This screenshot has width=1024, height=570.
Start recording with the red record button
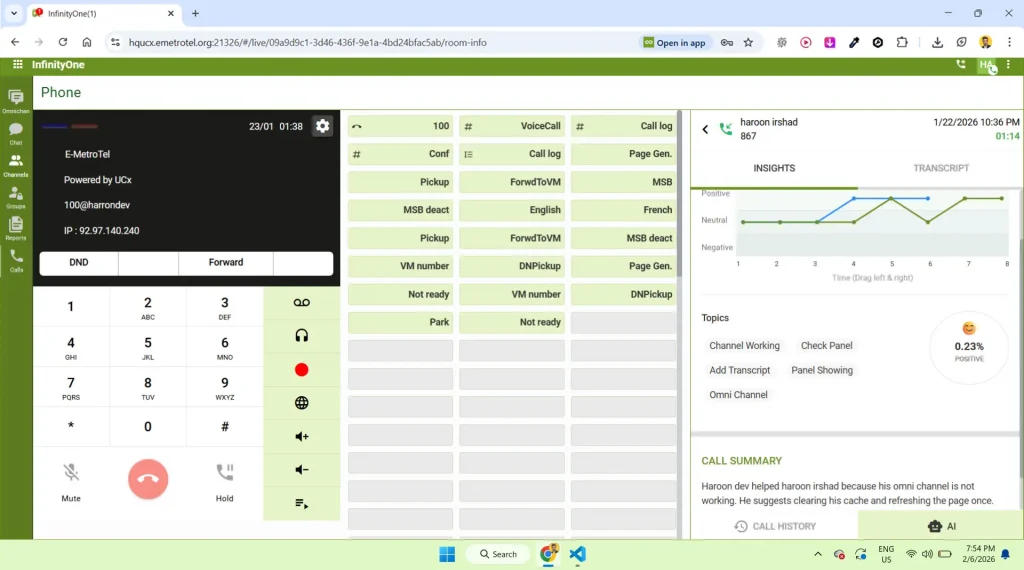pyautogui.click(x=301, y=370)
